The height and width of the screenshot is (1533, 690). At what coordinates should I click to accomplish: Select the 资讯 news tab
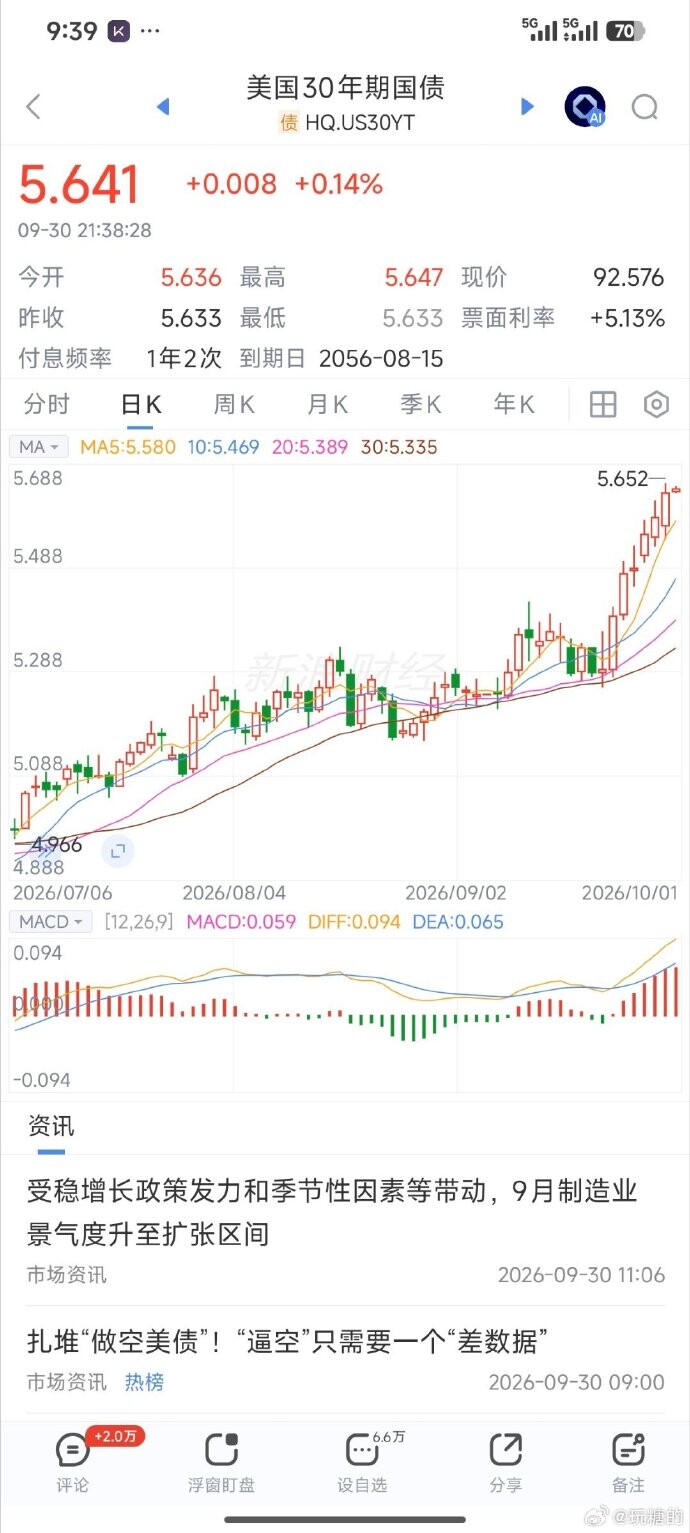(50, 1126)
